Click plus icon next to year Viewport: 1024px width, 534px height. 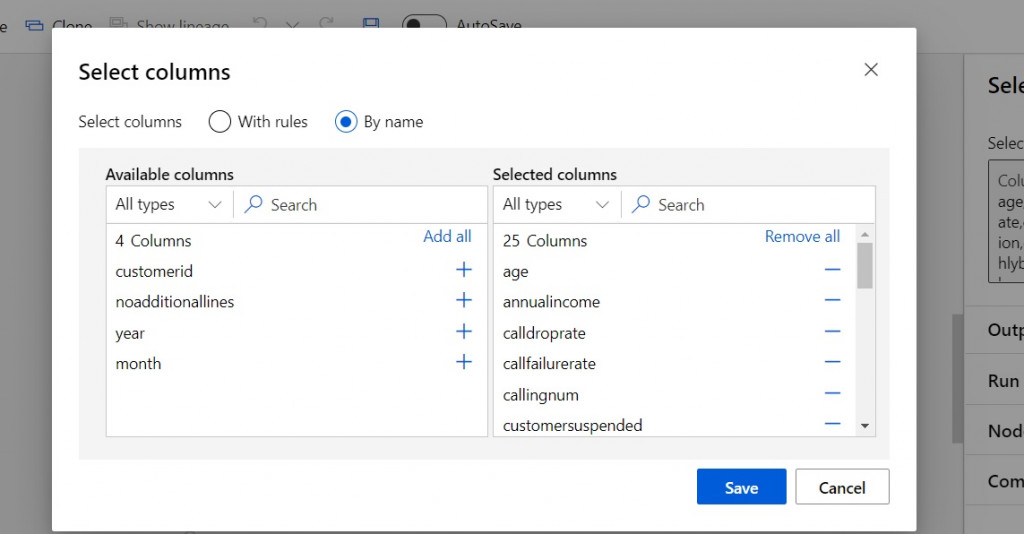[x=463, y=332]
